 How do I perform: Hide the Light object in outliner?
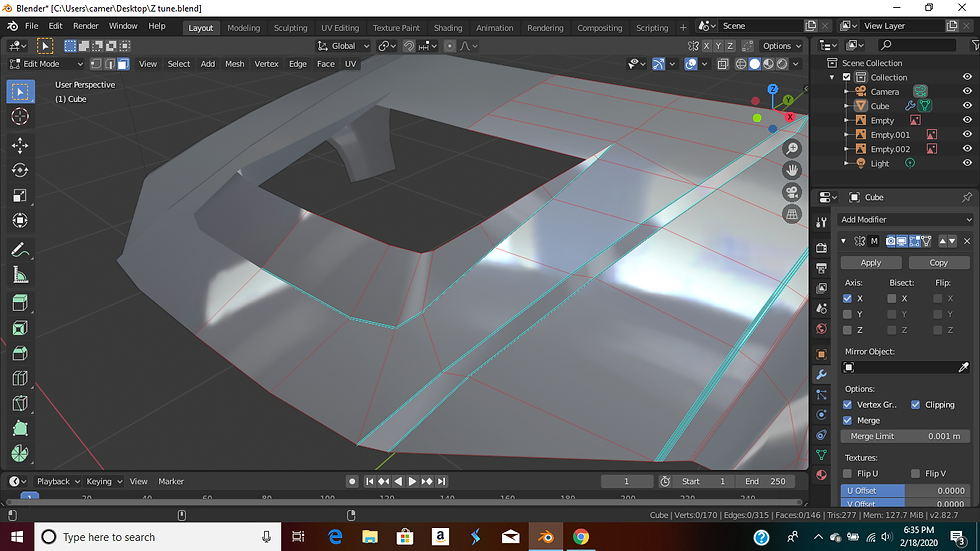click(x=967, y=163)
